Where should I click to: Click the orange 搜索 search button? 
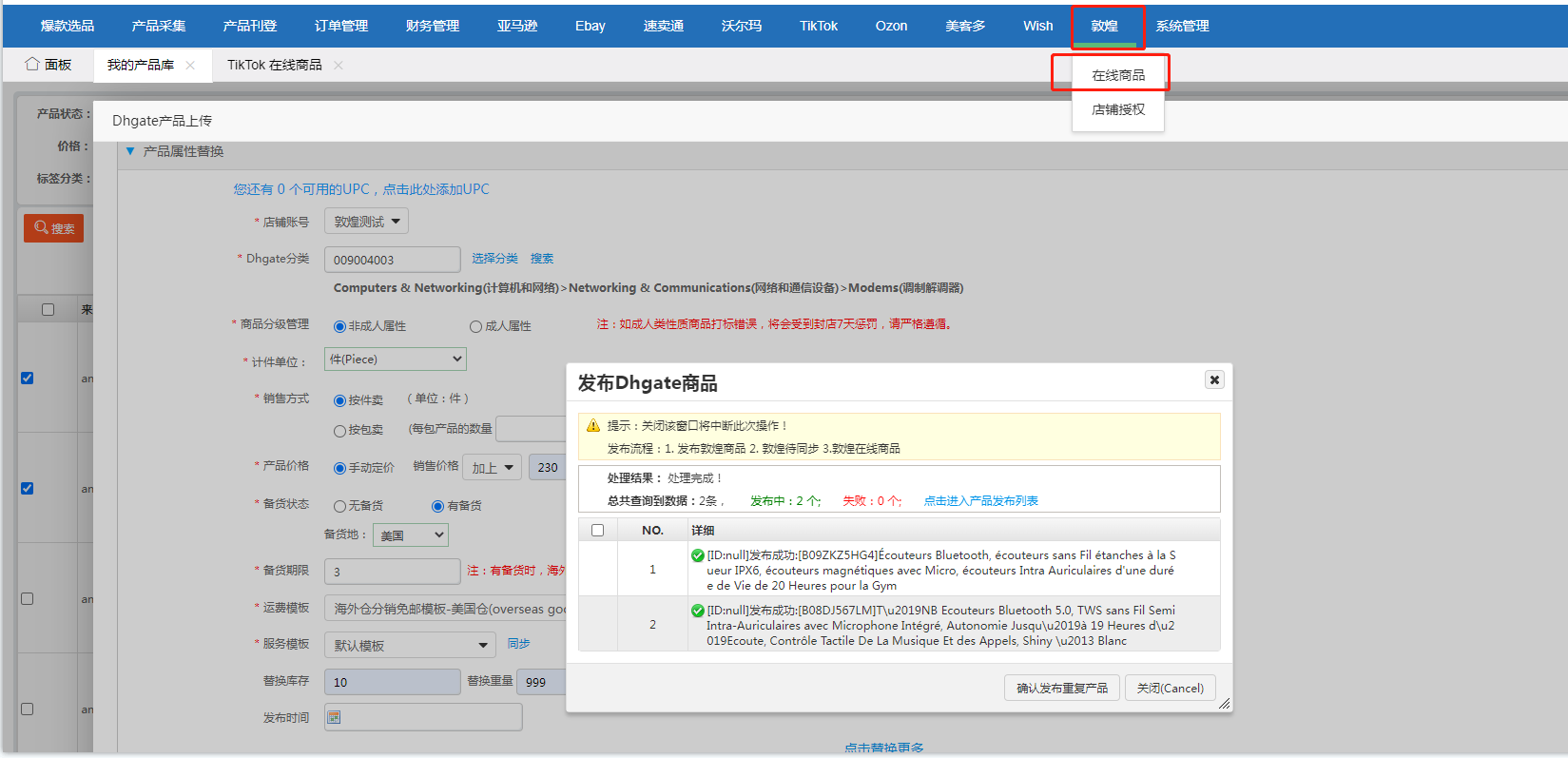point(54,228)
